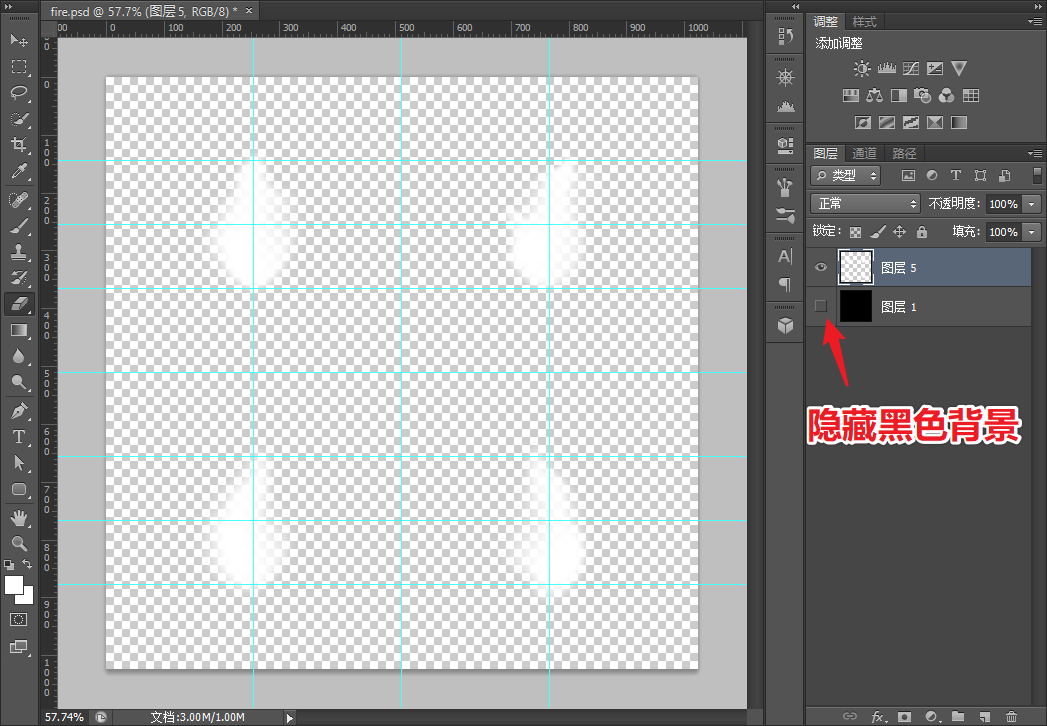Reset default foreground and background colors
This screenshot has width=1047, height=726.
(x=9, y=565)
